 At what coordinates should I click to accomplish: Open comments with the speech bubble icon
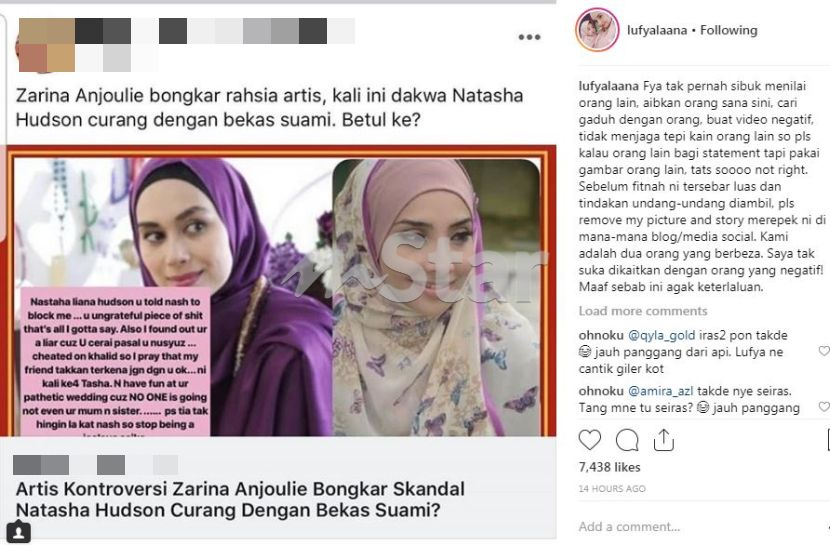tap(627, 440)
